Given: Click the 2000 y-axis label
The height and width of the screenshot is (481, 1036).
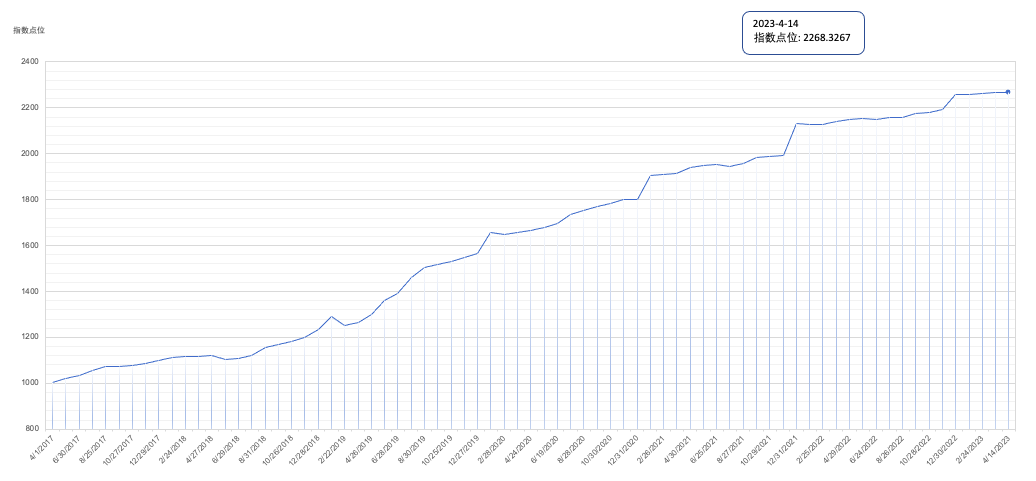Looking at the screenshot, I should pos(31,153).
